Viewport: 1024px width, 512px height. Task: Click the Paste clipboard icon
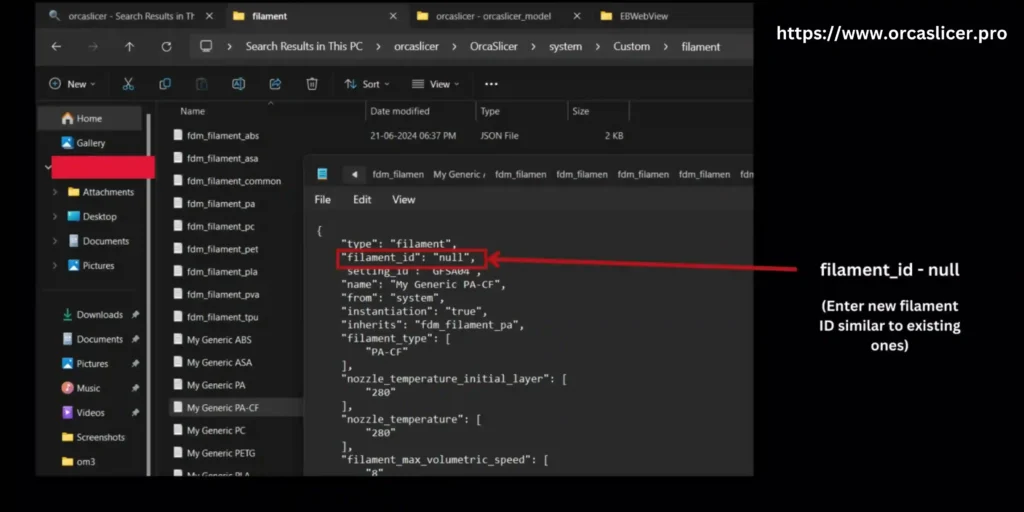(x=202, y=84)
